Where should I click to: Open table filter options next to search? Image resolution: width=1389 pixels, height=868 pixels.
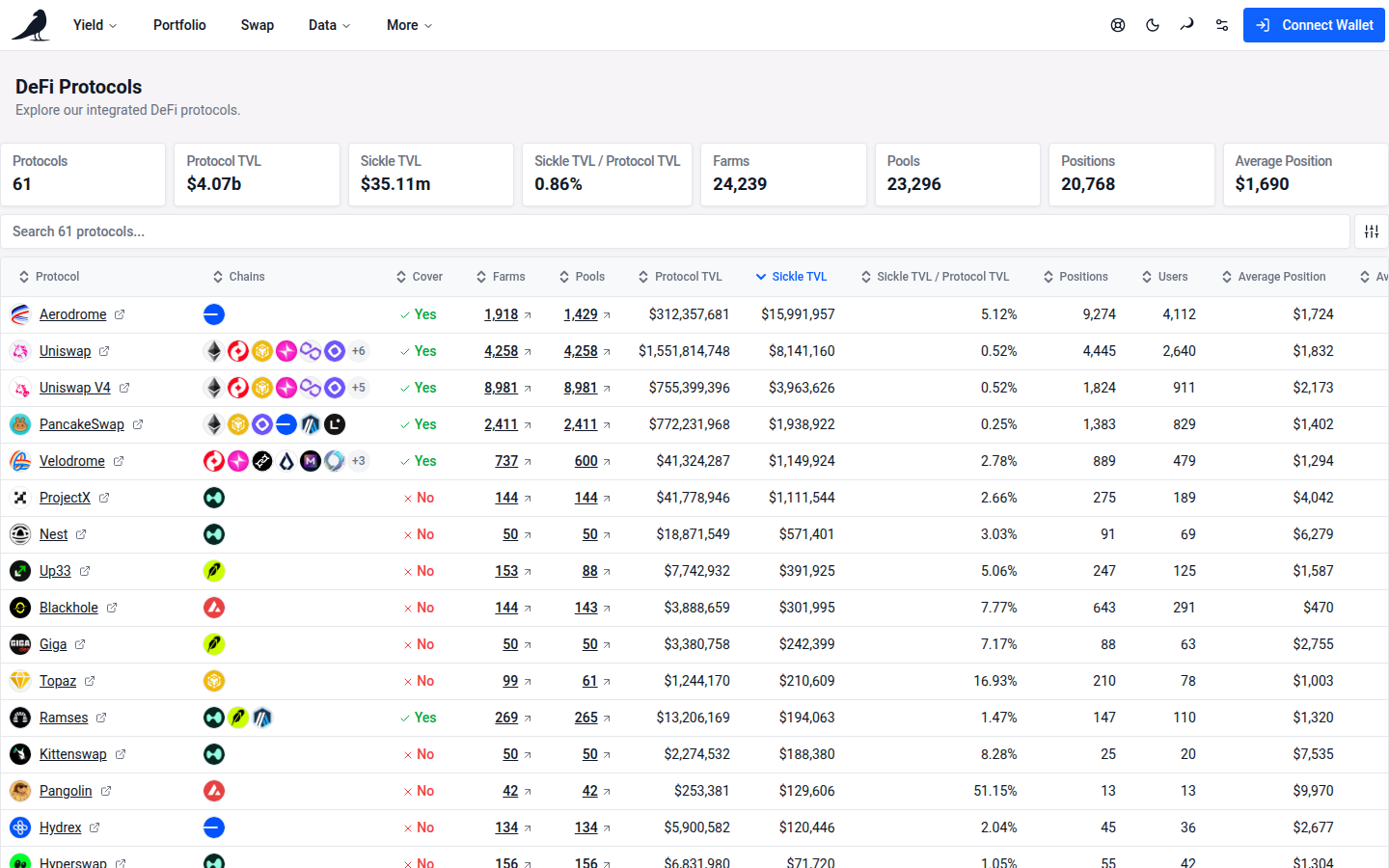tap(1372, 231)
